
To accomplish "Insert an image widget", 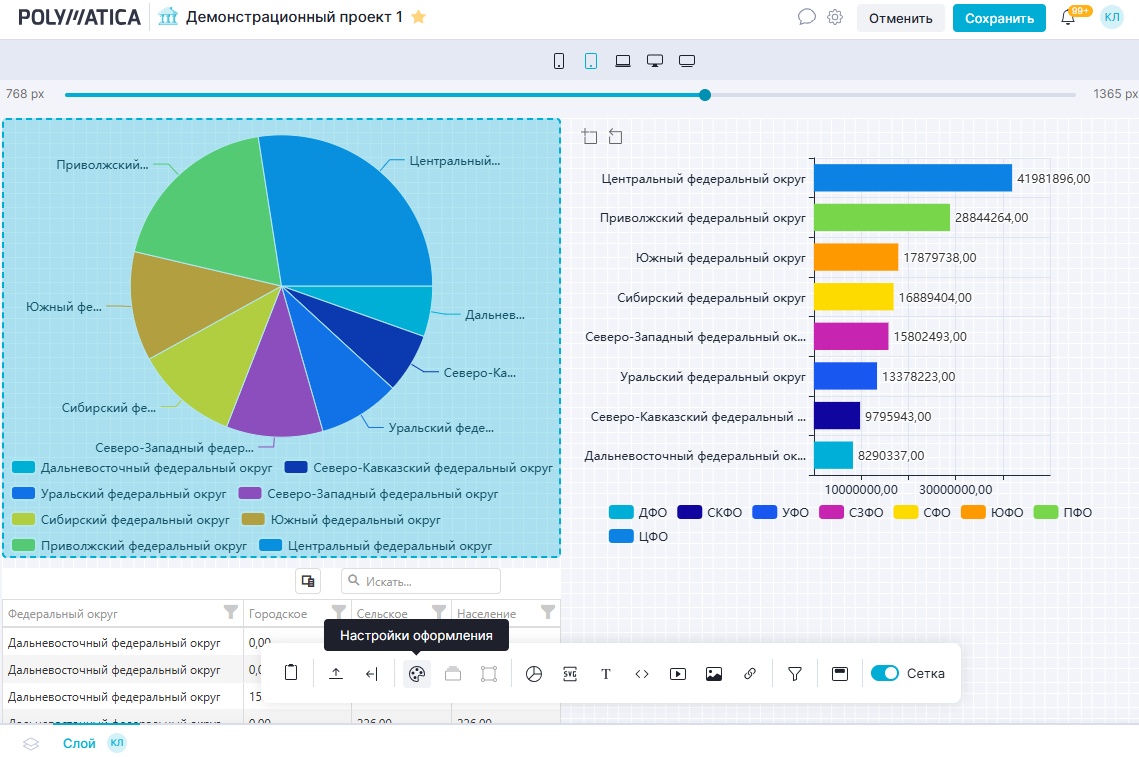I will (714, 674).
